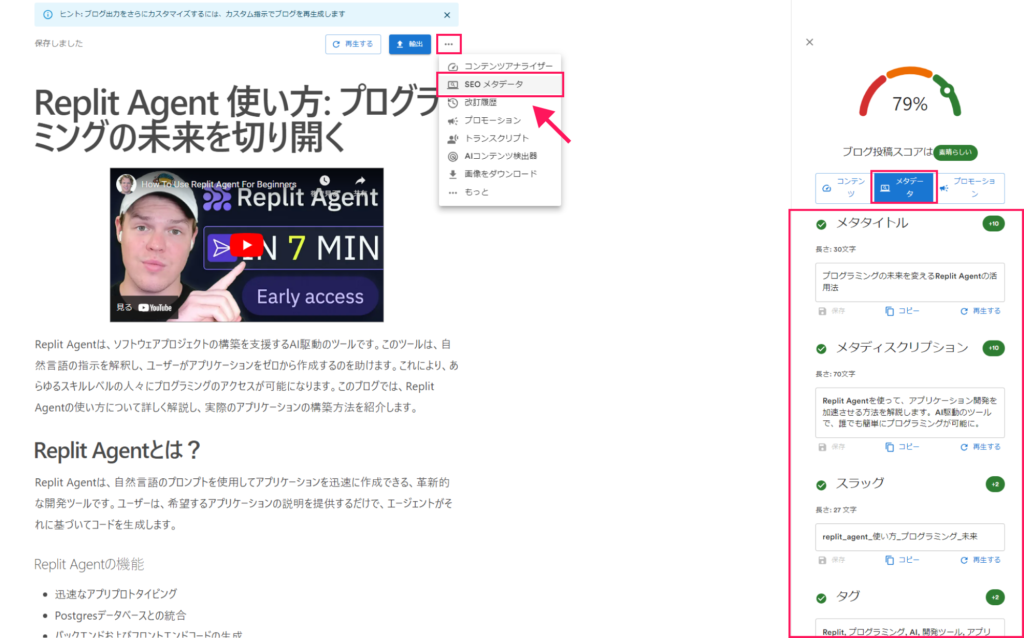Click the 再生する regenerate button in toolbar

353,44
